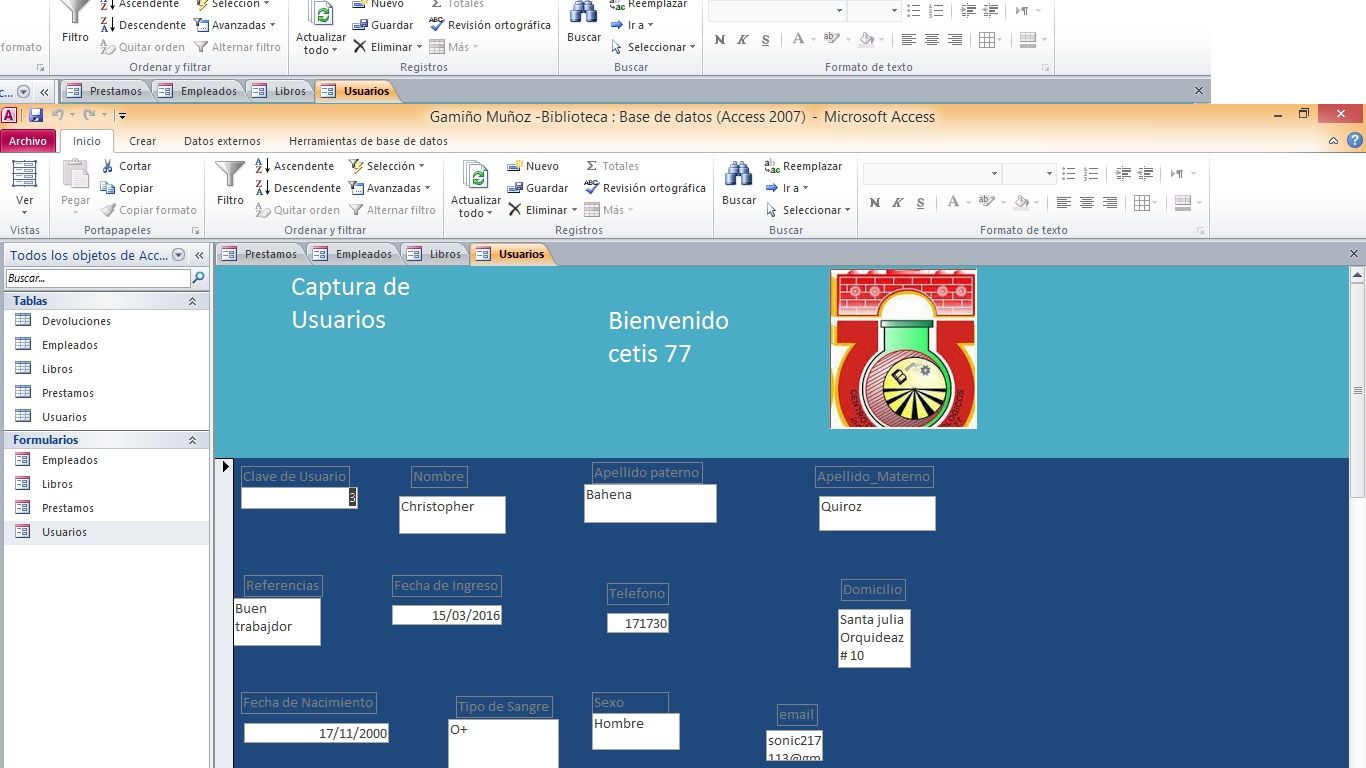Screen dimensions: 1366x768
Task: Click Nuevo record in the main Access window ribbon
Action: click(x=533, y=166)
